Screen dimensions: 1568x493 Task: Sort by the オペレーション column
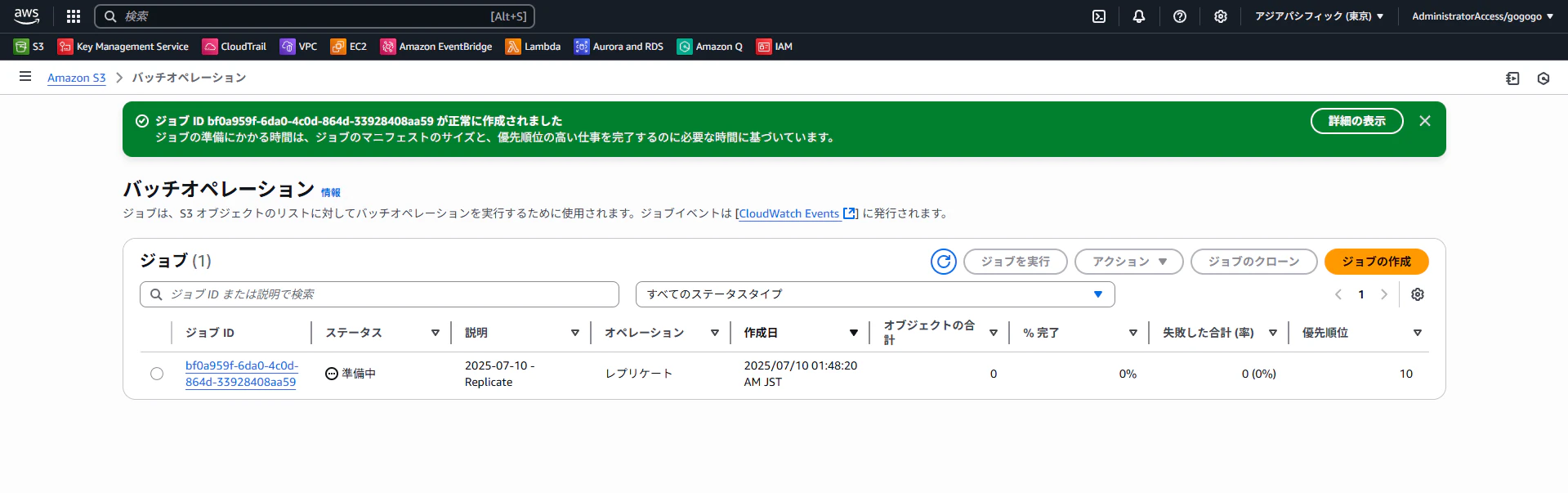pyautogui.click(x=715, y=333)
